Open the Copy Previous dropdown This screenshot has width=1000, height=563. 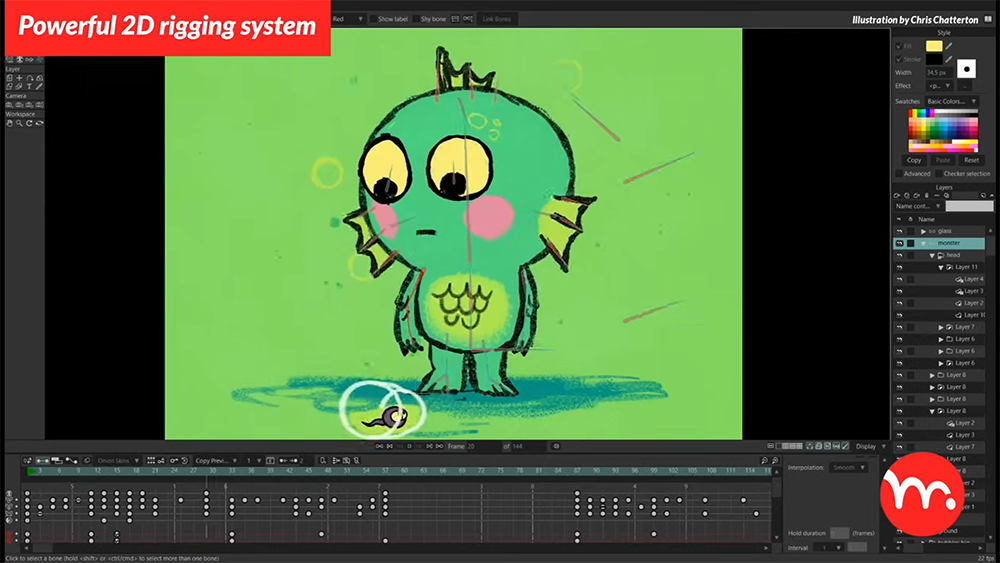216,460
